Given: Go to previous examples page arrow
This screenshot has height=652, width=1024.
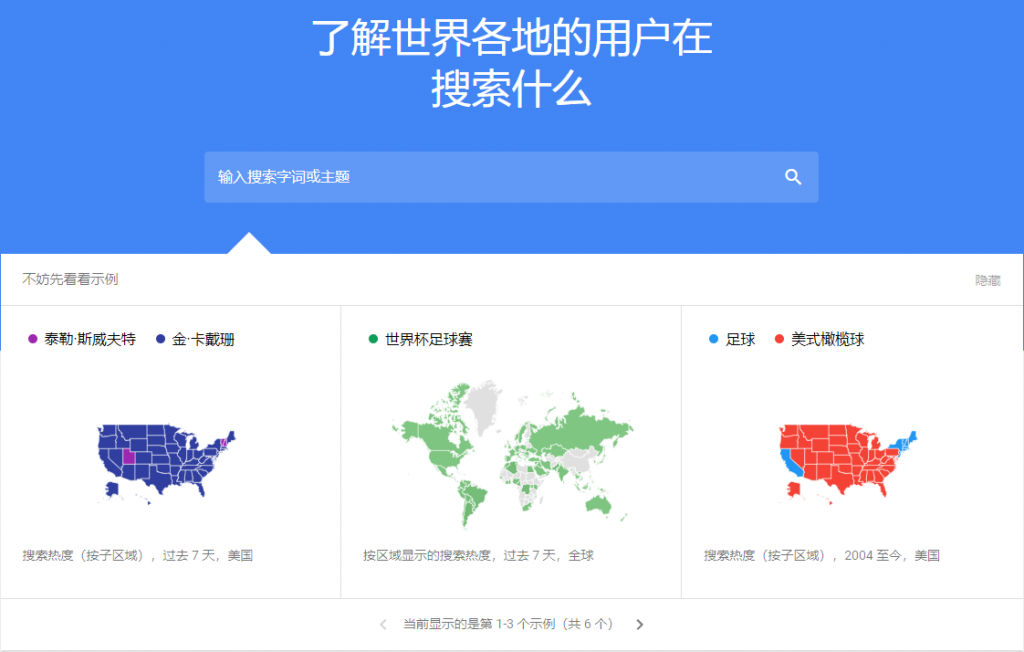Looking at the screenshot, I should click(383, 625).
